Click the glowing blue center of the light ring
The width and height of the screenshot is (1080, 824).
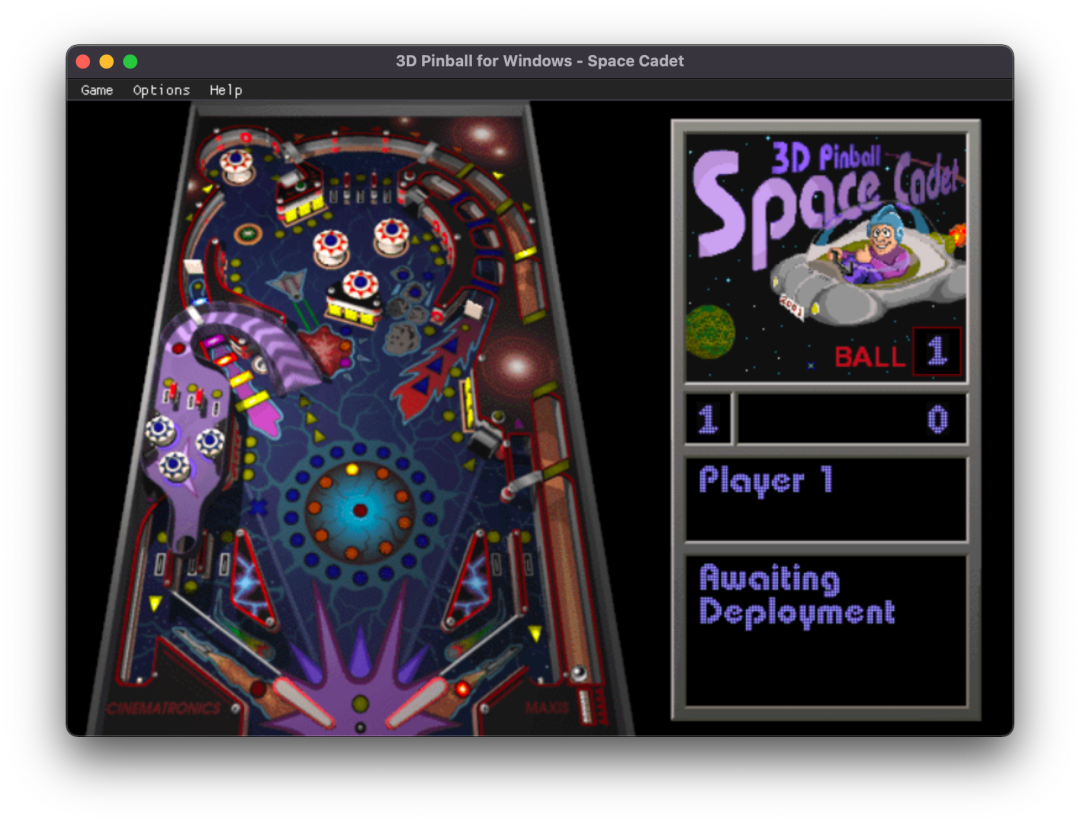click(360, 510)
